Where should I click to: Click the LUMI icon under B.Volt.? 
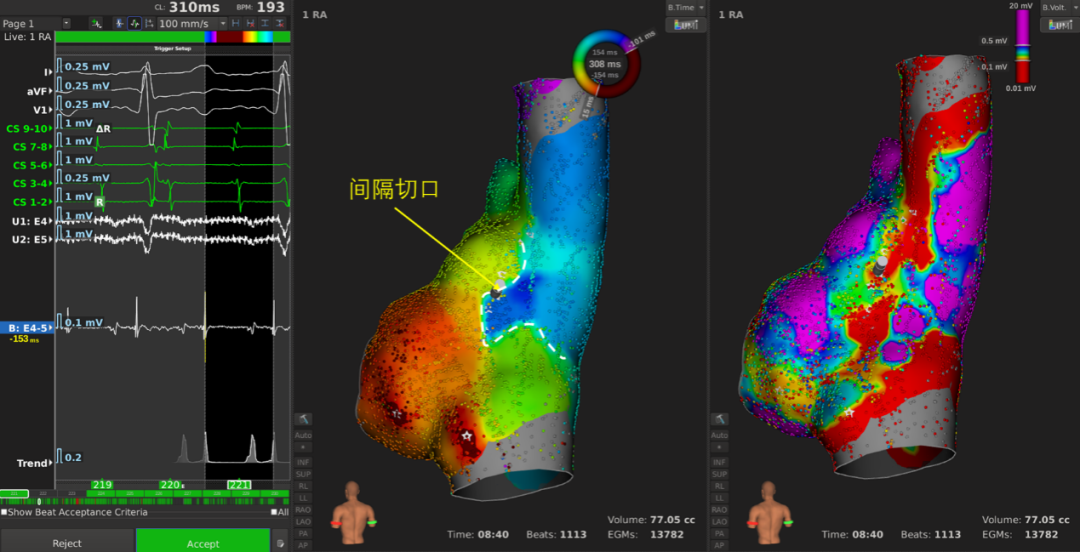tap(1059, 25)
